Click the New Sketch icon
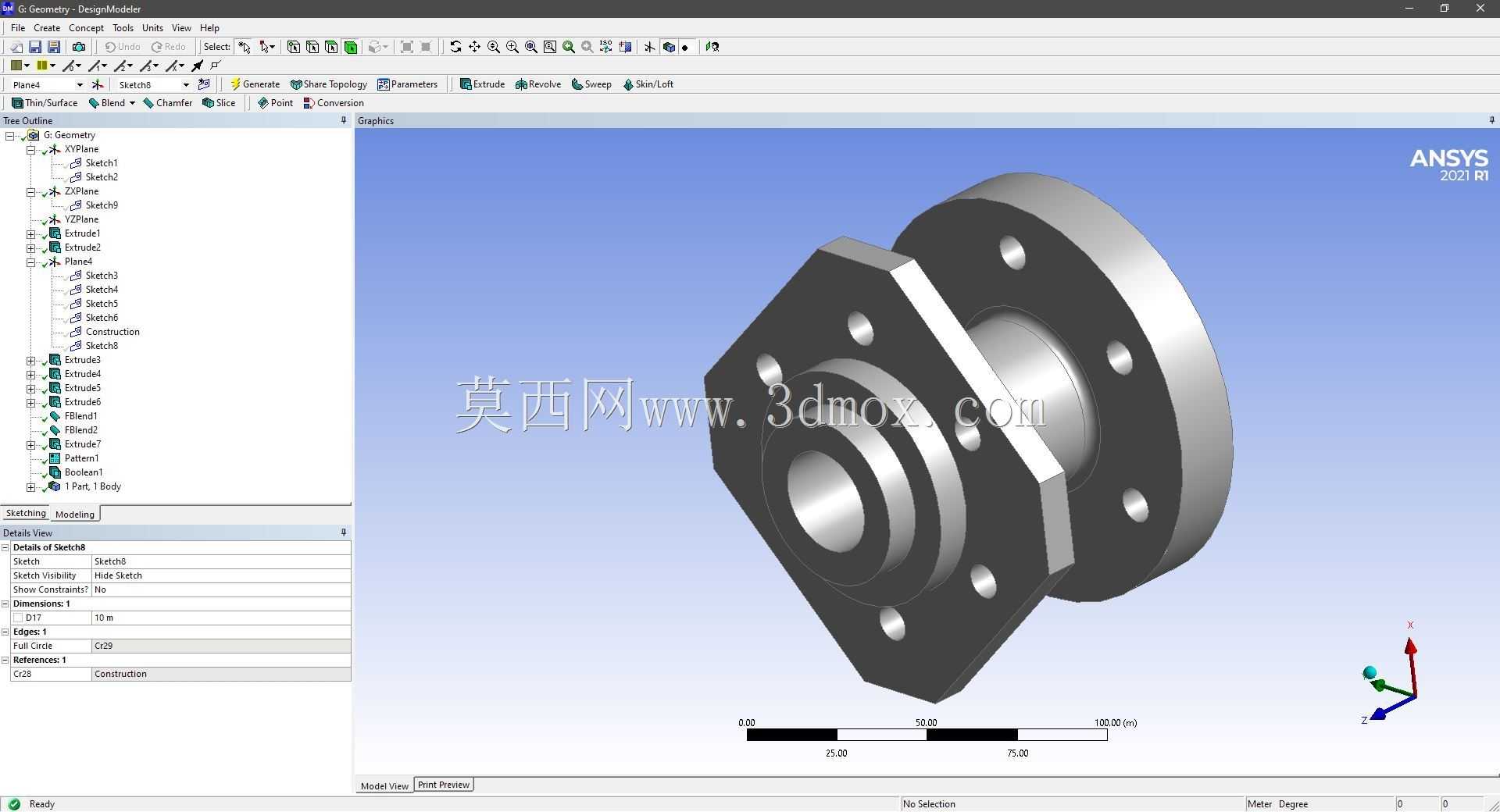This screenshot has width=1500, height=812. [204, 84]
